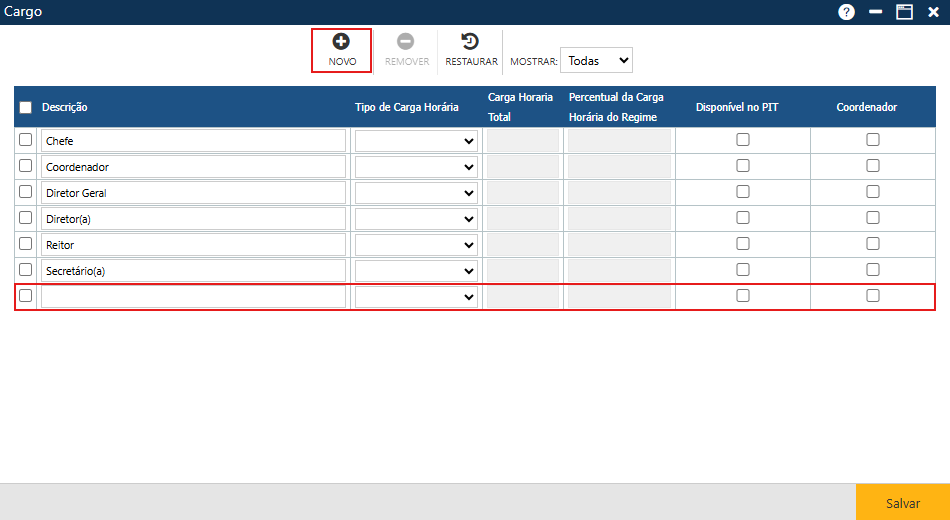The image size is (950, 520).
Task: Open Tipo de Carga Horária for Chefe
Action: coord(416,141)
